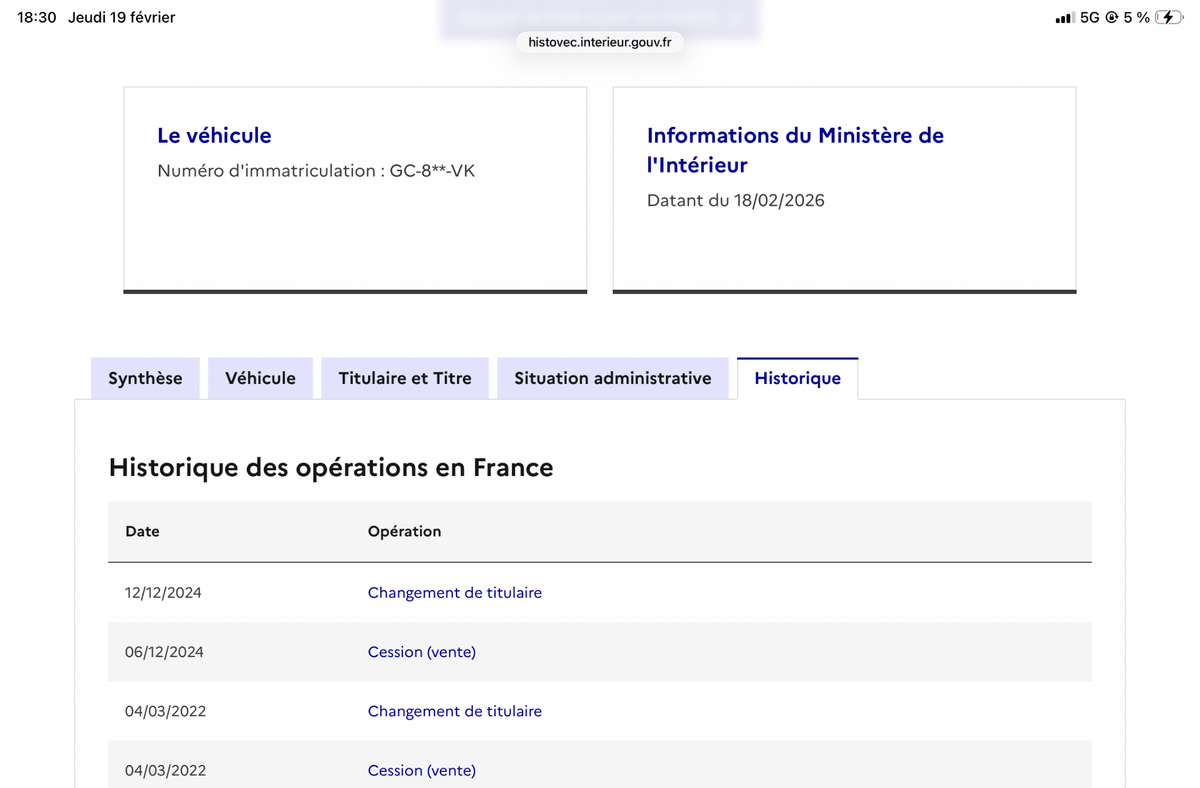Tap the battery charging icon
1200x788 pixels.
click(1168, 18)
